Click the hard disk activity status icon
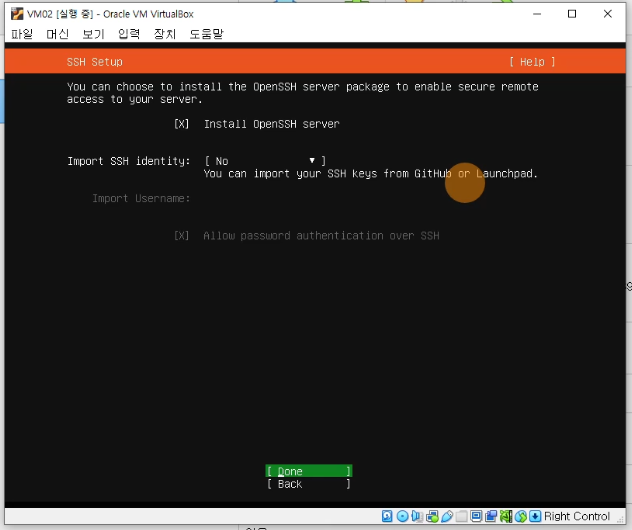 387,516
